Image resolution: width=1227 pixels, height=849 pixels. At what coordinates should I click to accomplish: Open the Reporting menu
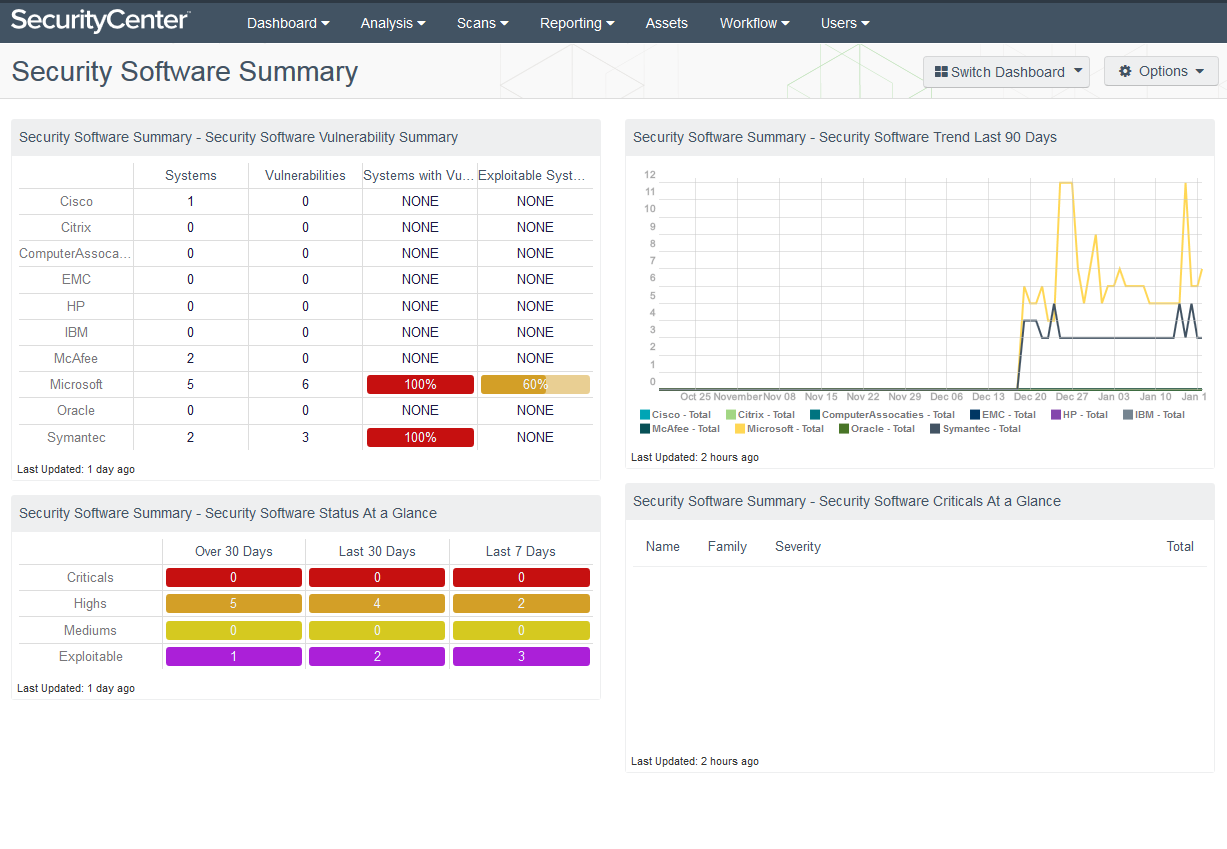[x=577, y=23]
